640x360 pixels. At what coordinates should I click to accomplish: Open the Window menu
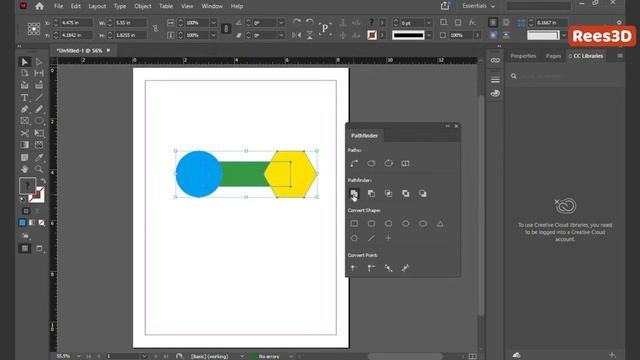click(x=212, y=6)
